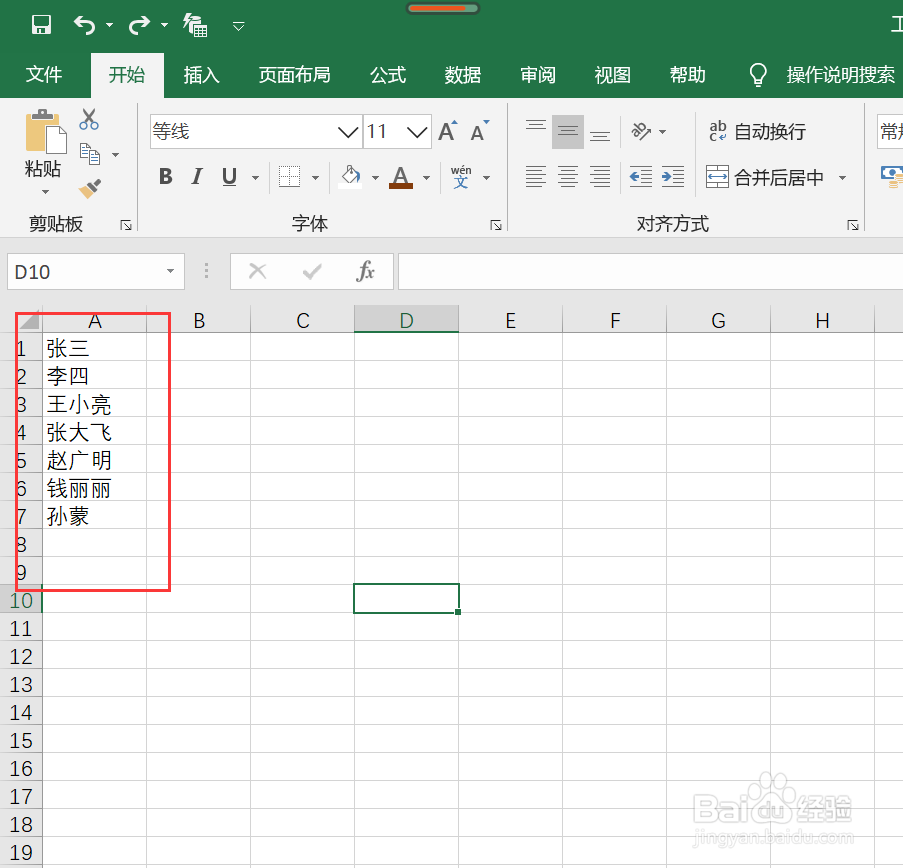
Task: Open the Borders dropdown arrow
Action: click(x=315, y=177)
